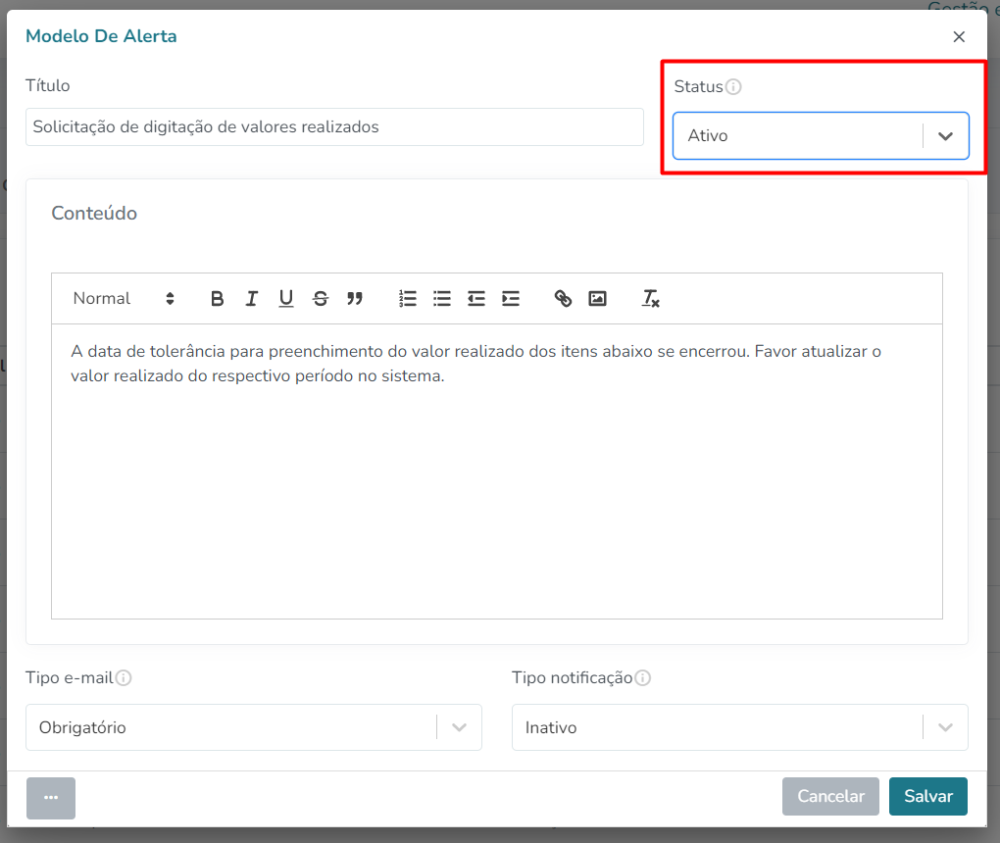Click into the Título input field
This screenshot has width=1000, height=843.
click(335, 127)
